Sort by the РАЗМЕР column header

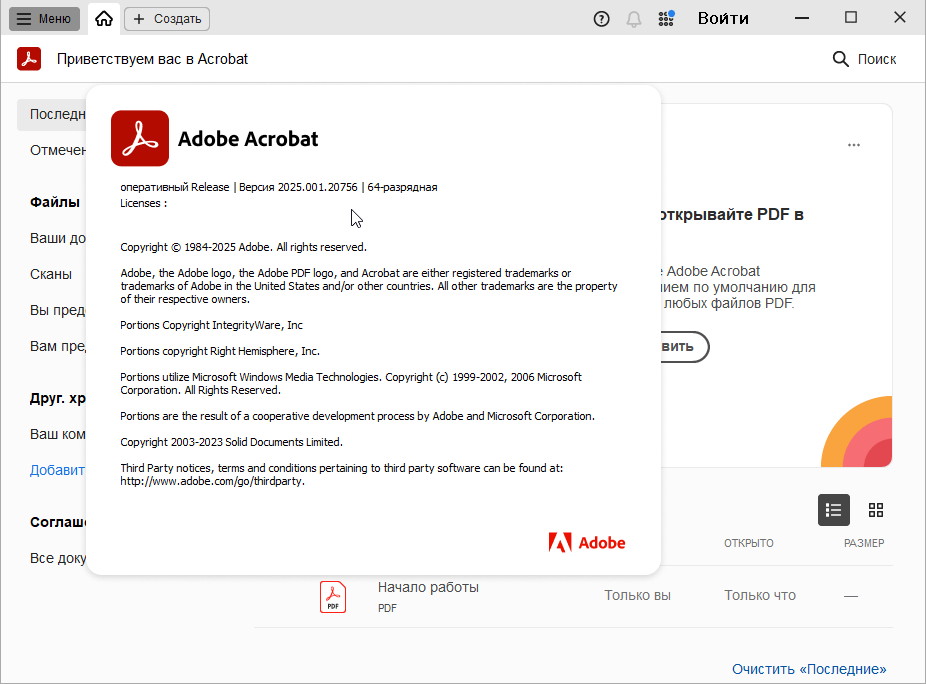click(x=863, y=543)
